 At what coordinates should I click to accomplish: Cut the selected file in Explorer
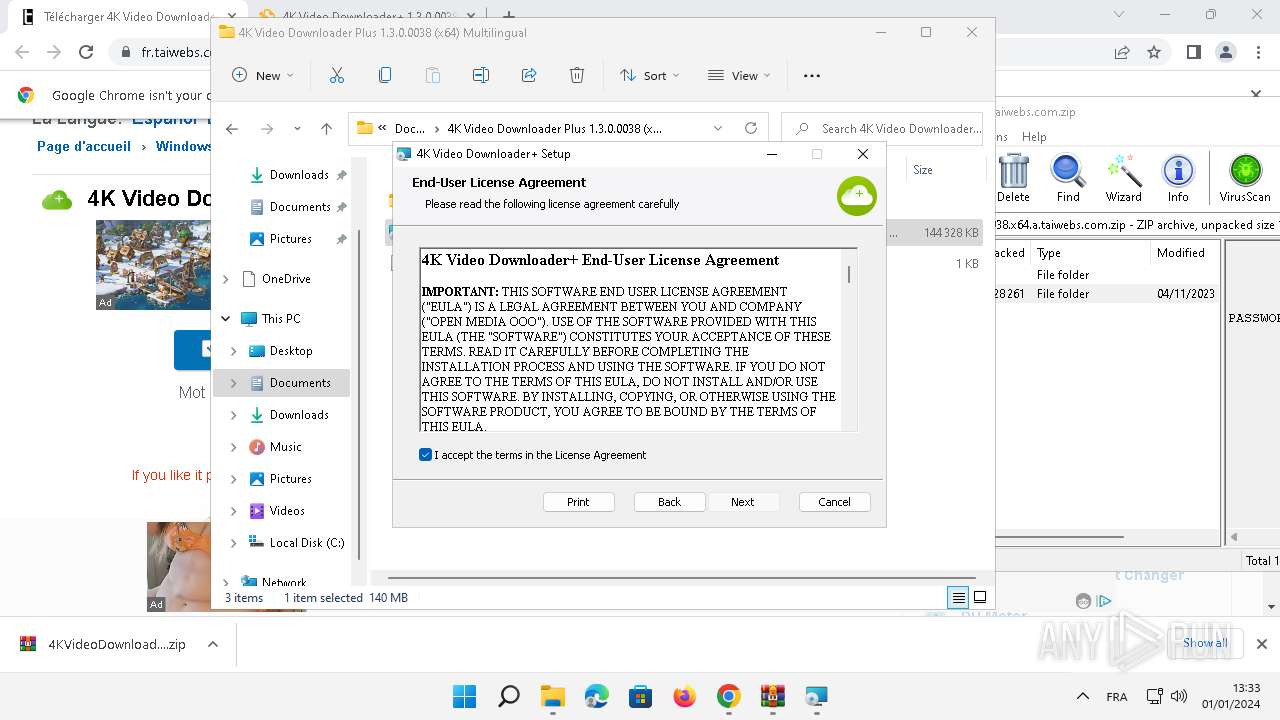coord(337,75)
